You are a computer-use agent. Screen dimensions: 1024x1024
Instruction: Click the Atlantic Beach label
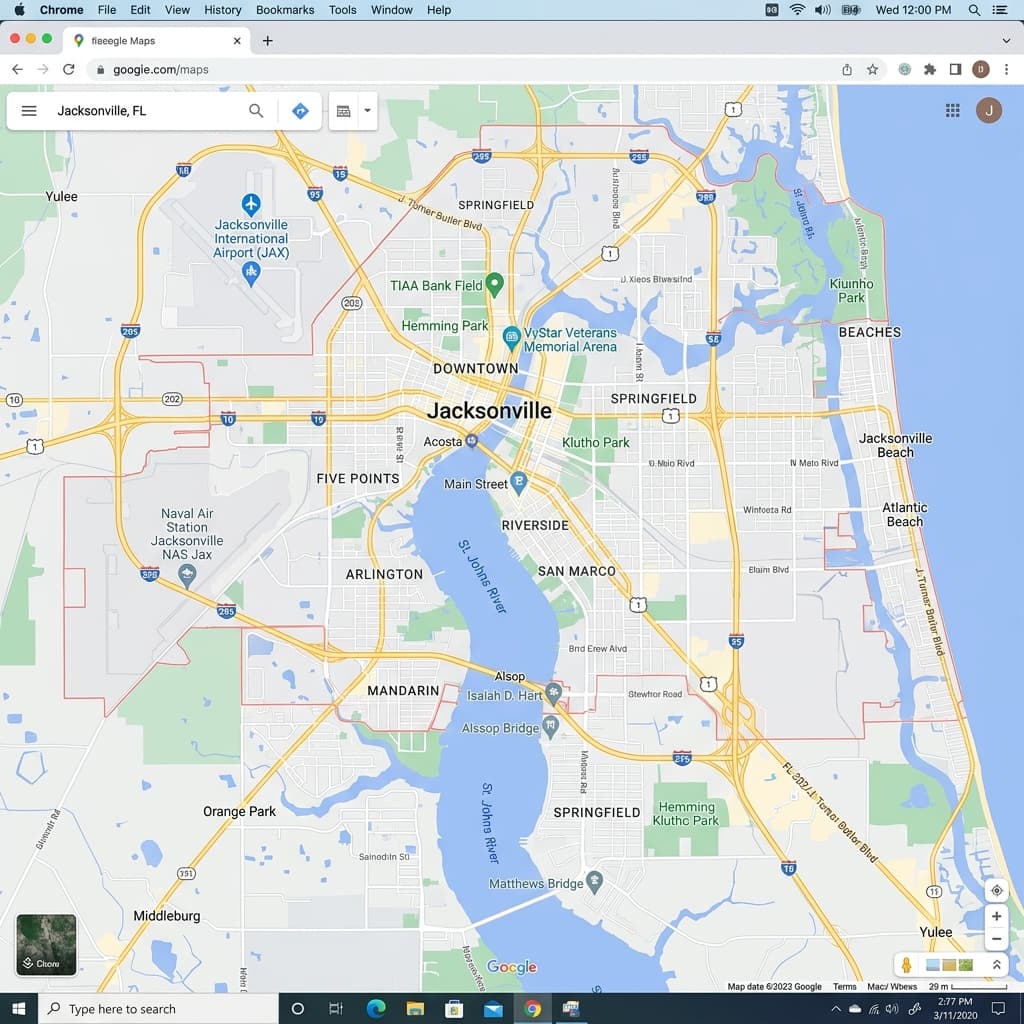pyautogui.click(x=904, y=515)
